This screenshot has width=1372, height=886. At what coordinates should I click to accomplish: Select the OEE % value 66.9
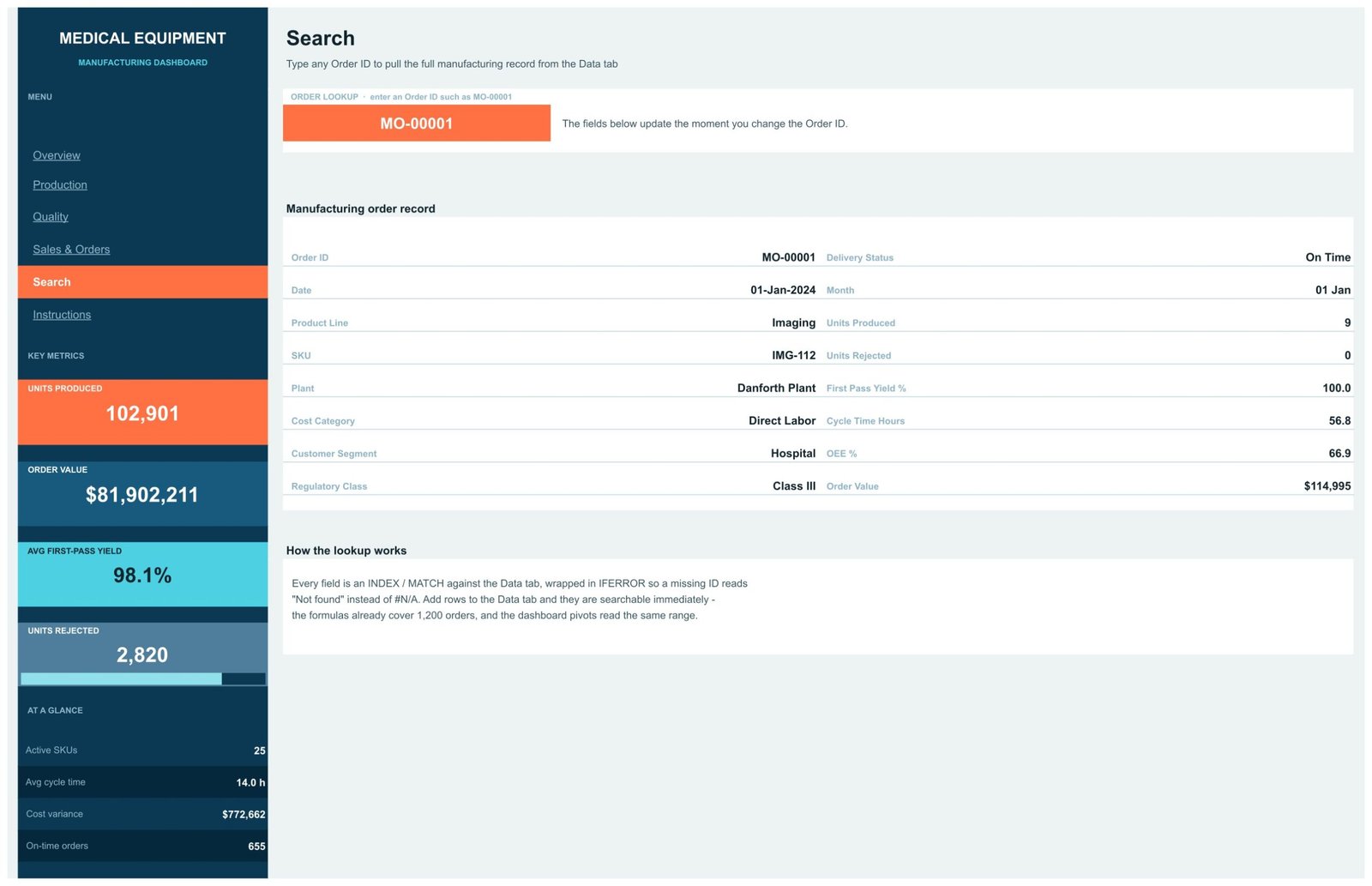[x=1339, y=453]
